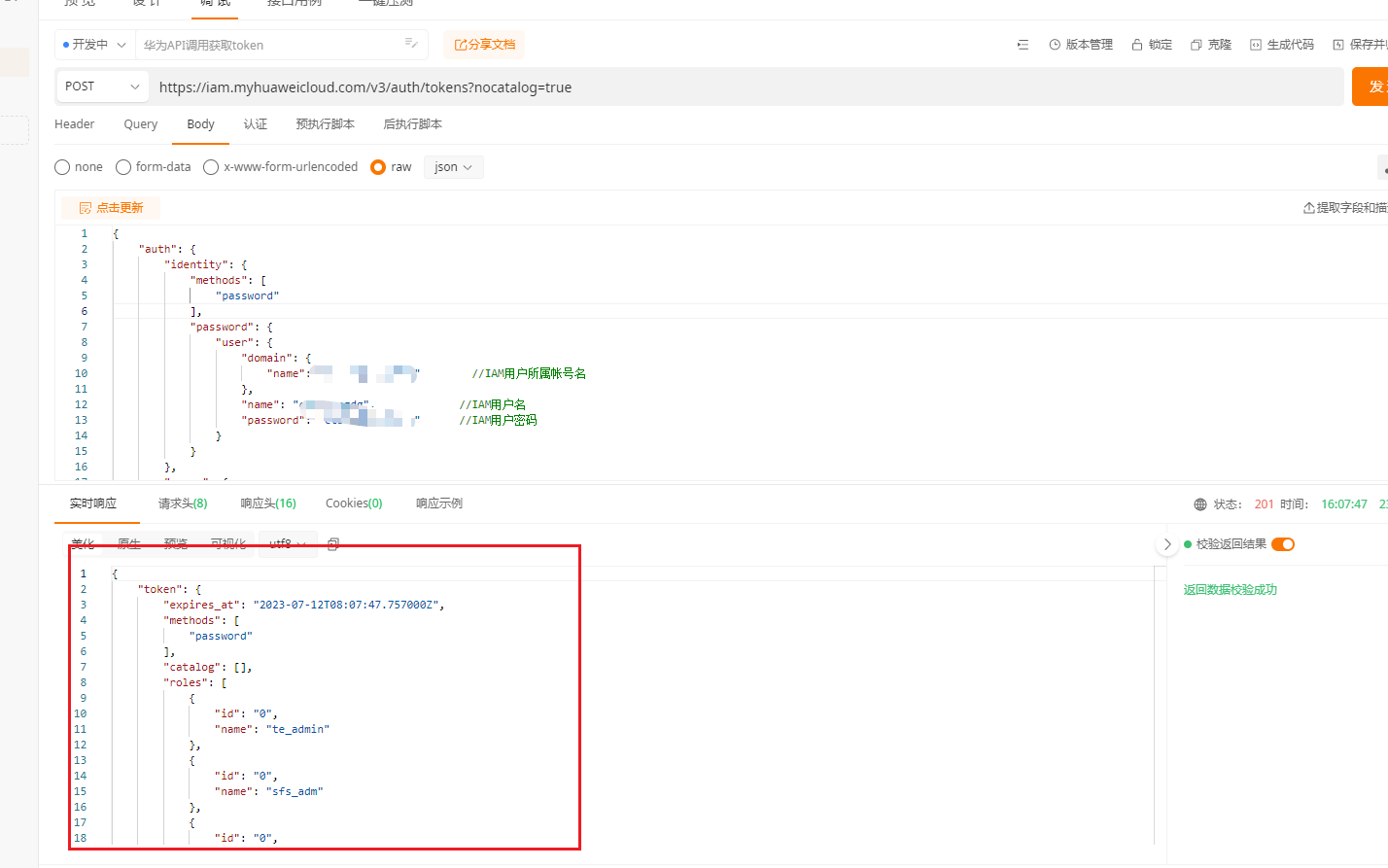Click 提取字段和描述 extract fields button

tap(1345, 208)
